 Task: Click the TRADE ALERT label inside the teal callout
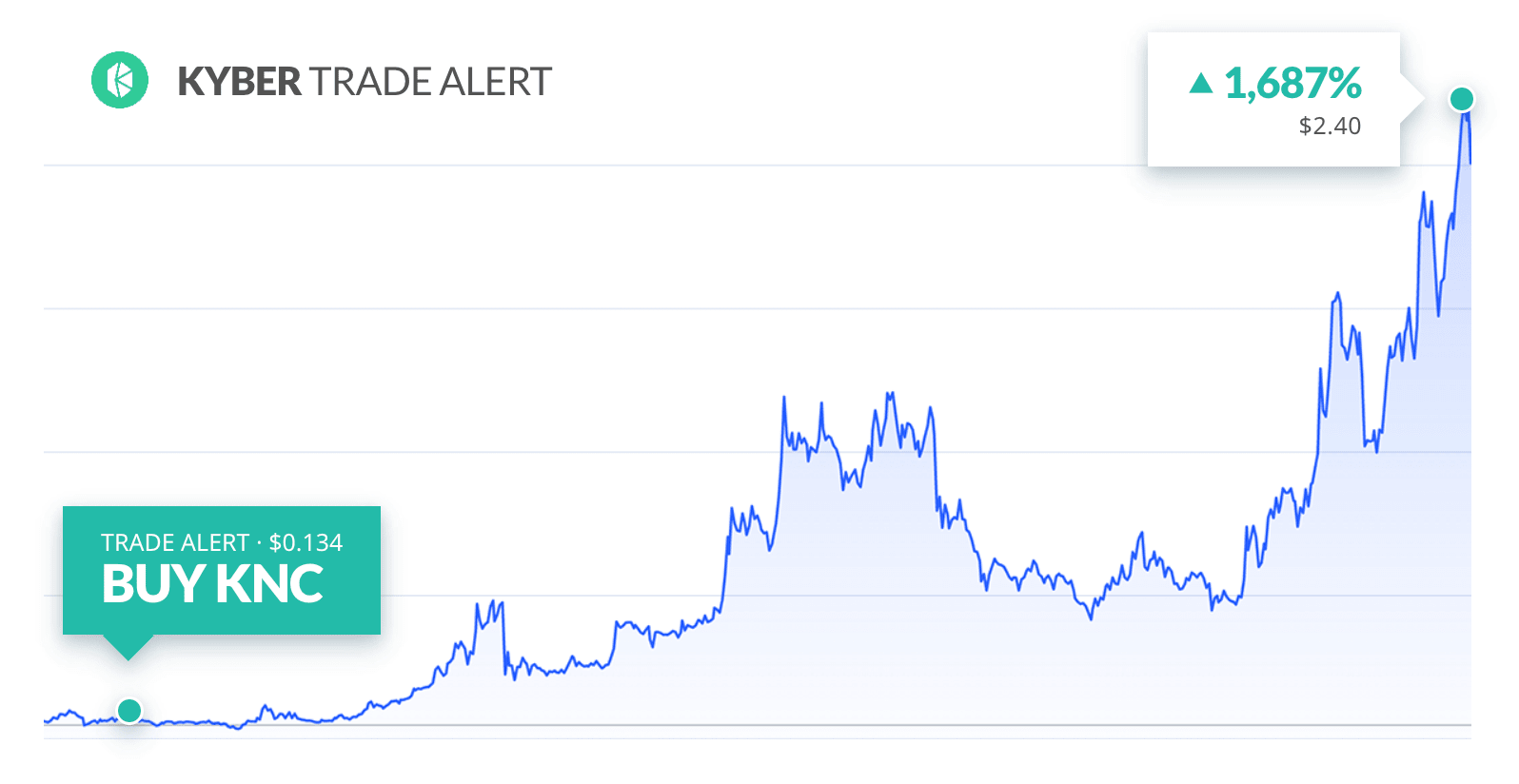pos(175,542)
